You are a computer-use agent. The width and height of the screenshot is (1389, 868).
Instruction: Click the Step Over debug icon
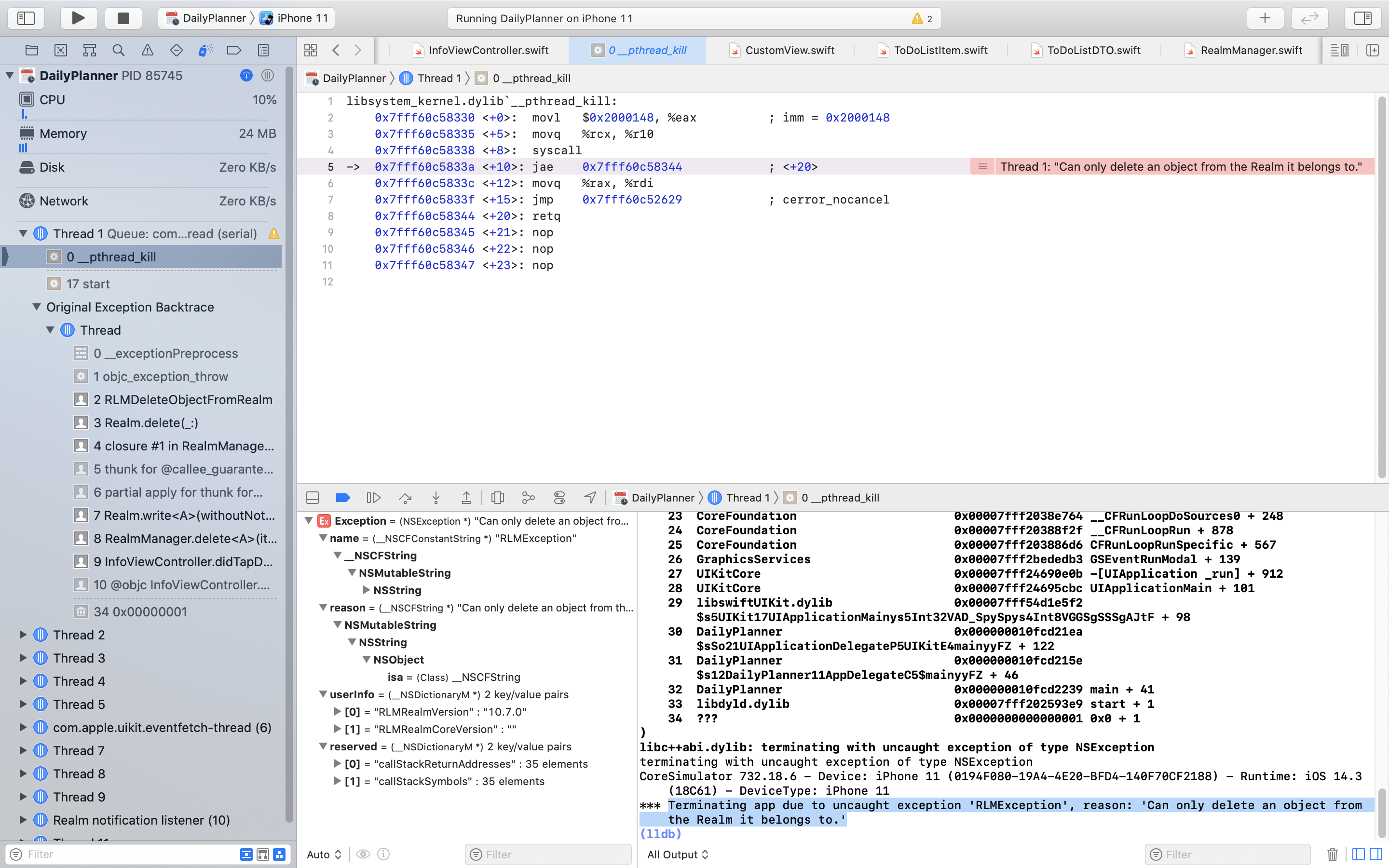(x=405, y=498)
